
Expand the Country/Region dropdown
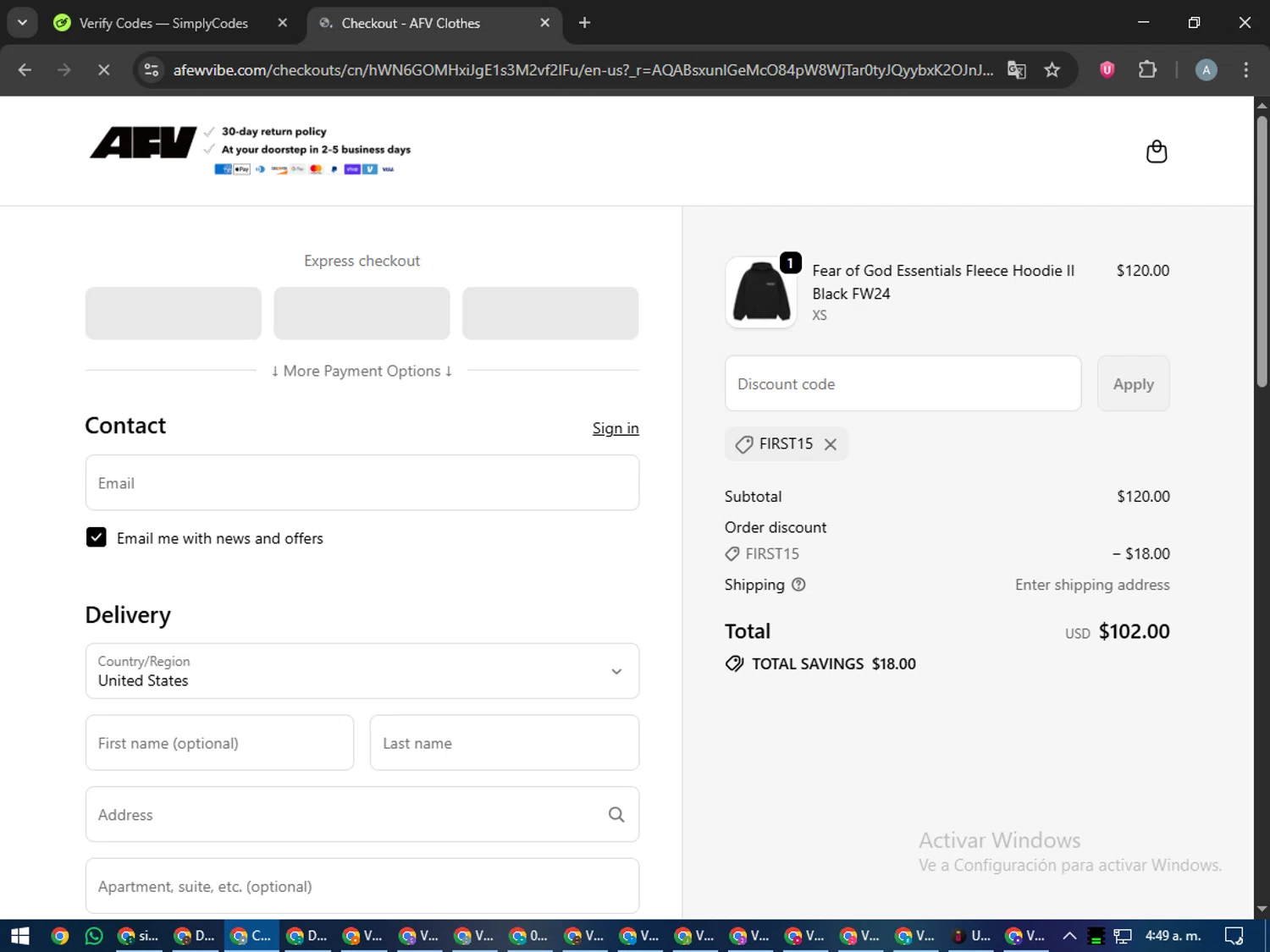(362, 671)
